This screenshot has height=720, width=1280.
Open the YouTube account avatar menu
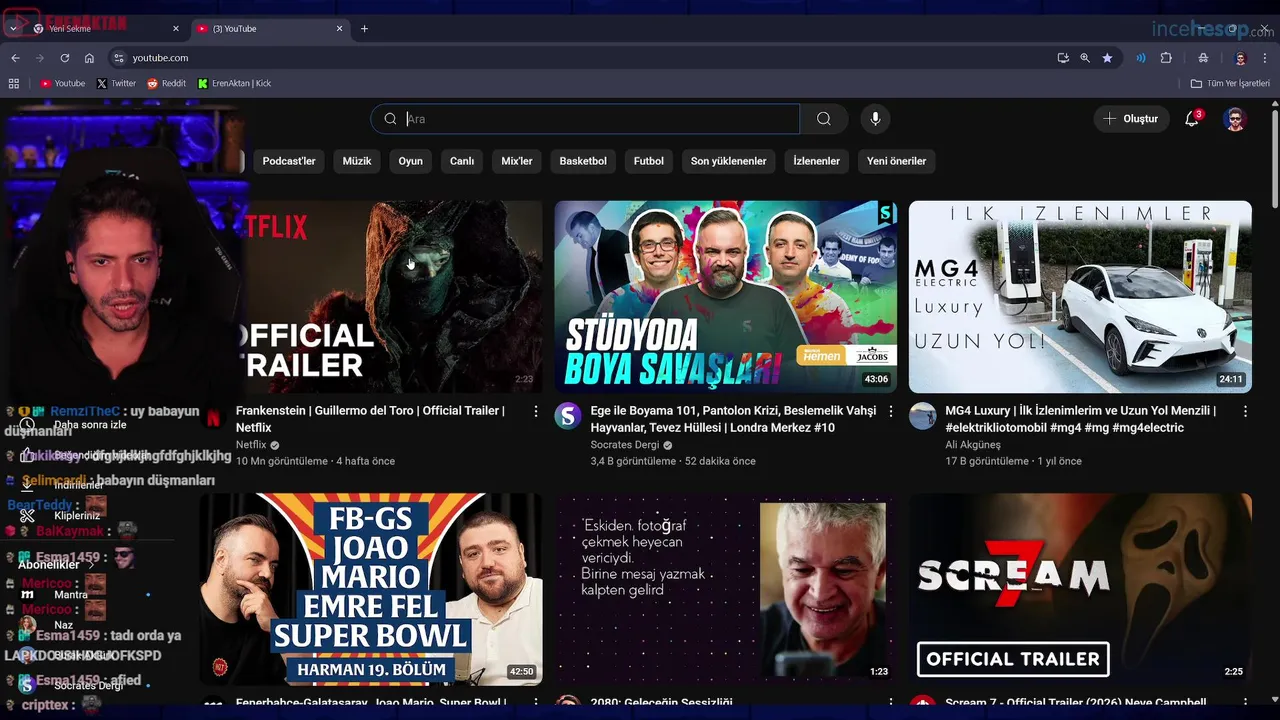1235,119
